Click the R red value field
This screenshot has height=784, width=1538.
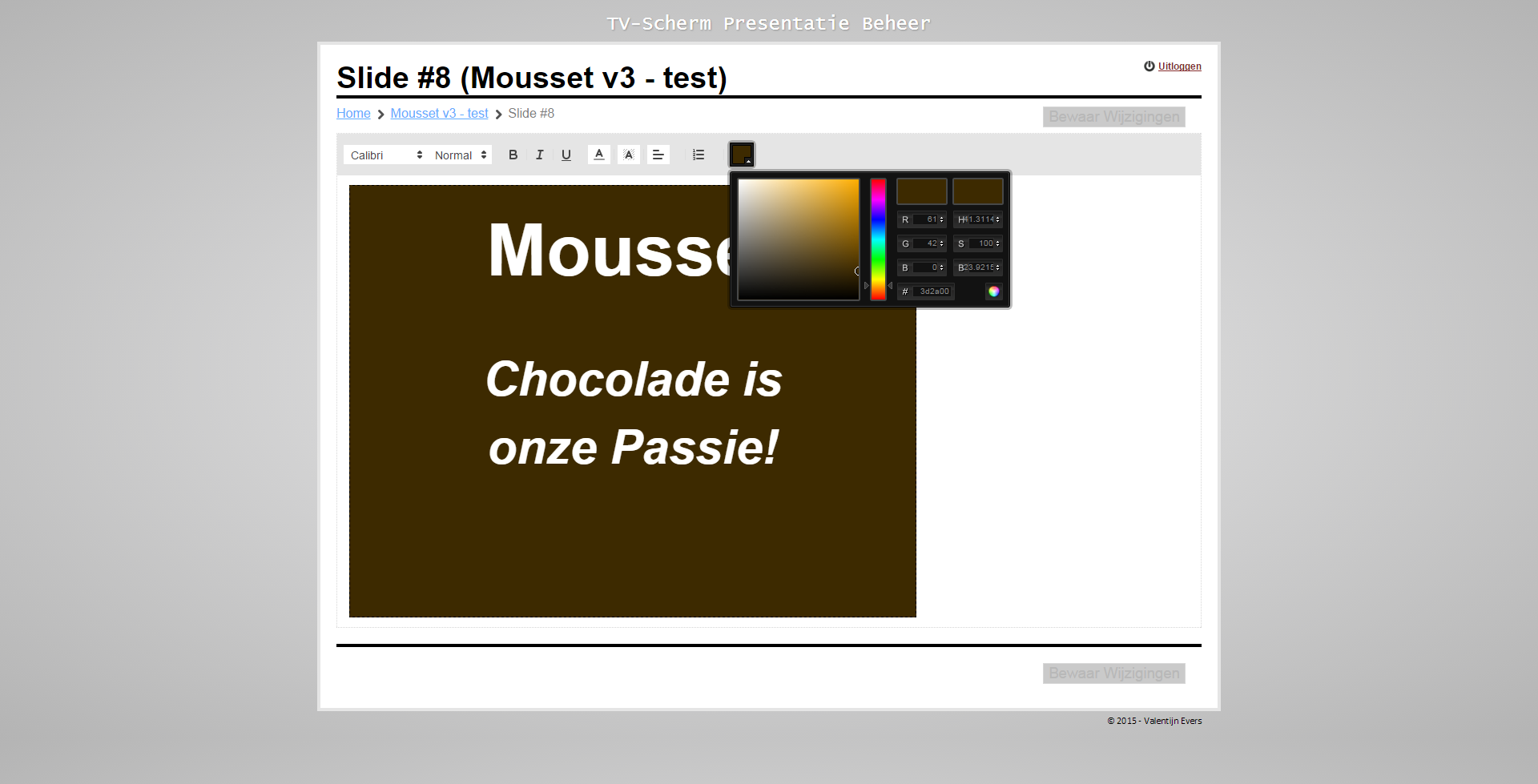point(926,219)
